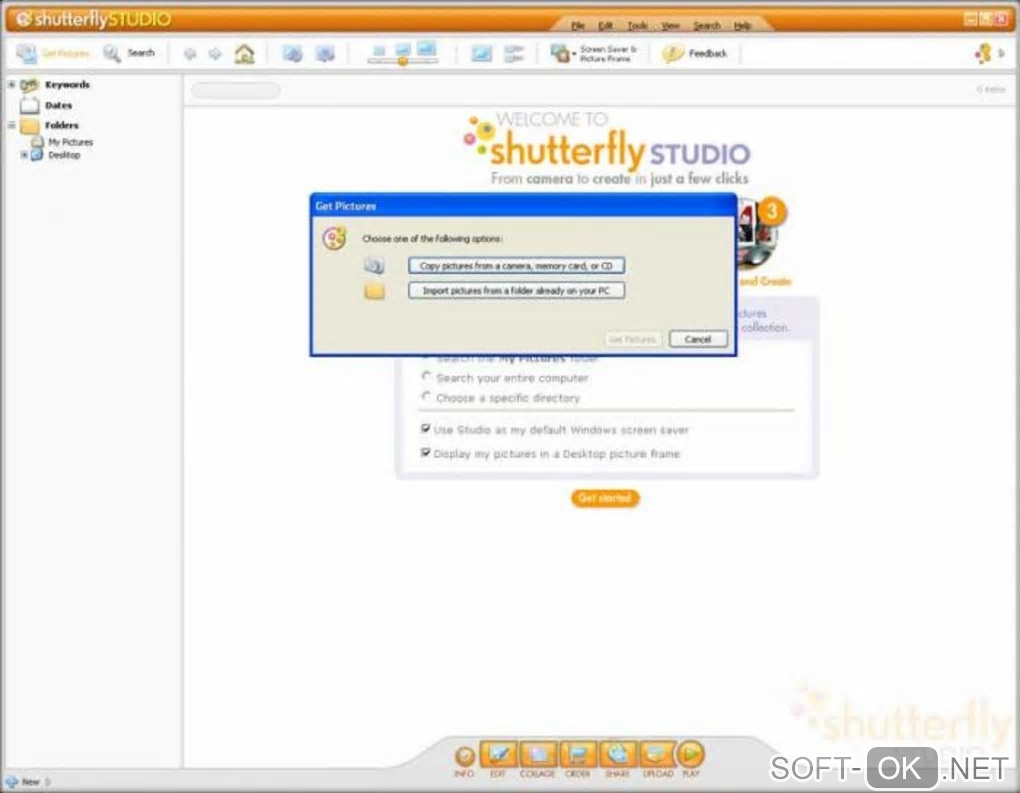
Task: Expand the Desktop folder node
Action: 24,155
